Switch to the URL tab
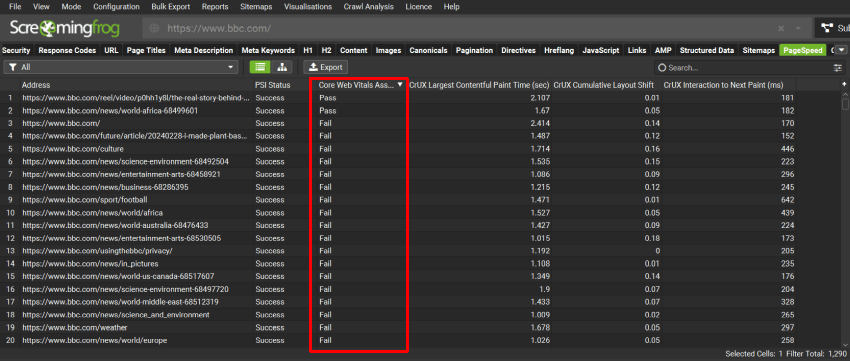 pos(111,50)
